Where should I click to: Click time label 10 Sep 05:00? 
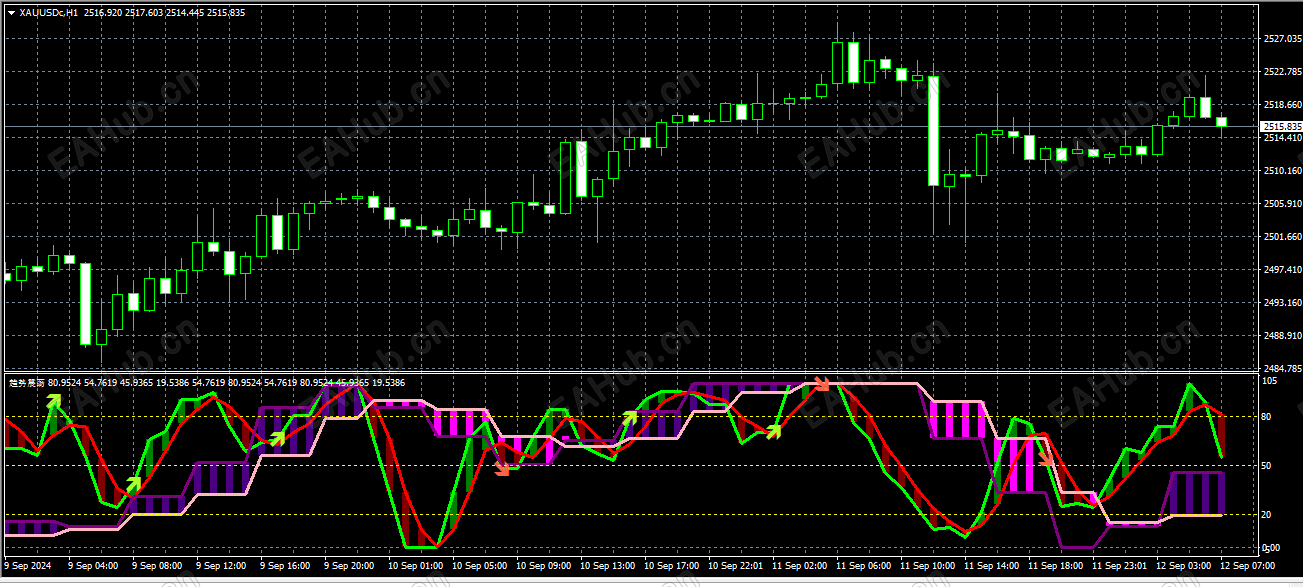click(x=482, y=566)
